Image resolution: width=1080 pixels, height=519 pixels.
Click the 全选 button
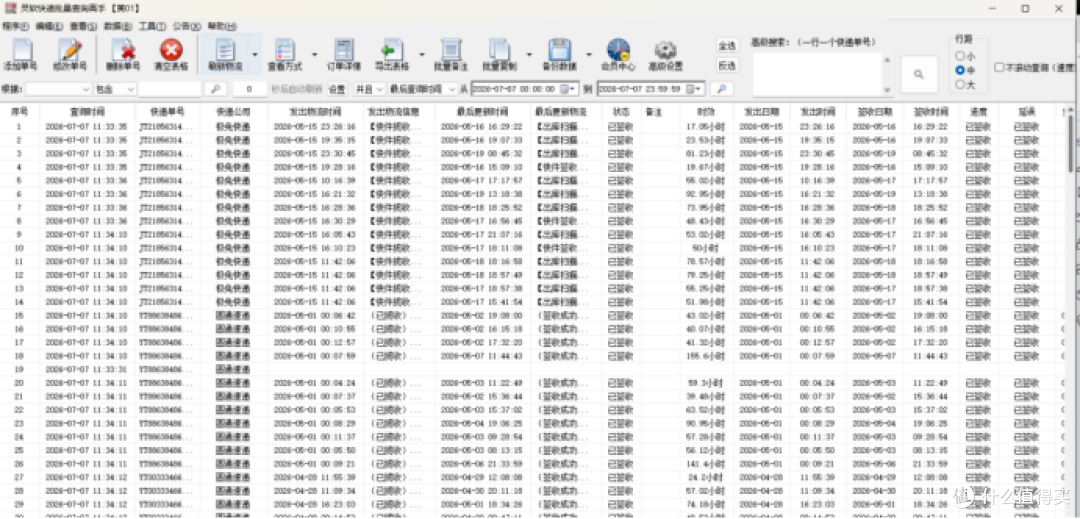tap(727, 45)
